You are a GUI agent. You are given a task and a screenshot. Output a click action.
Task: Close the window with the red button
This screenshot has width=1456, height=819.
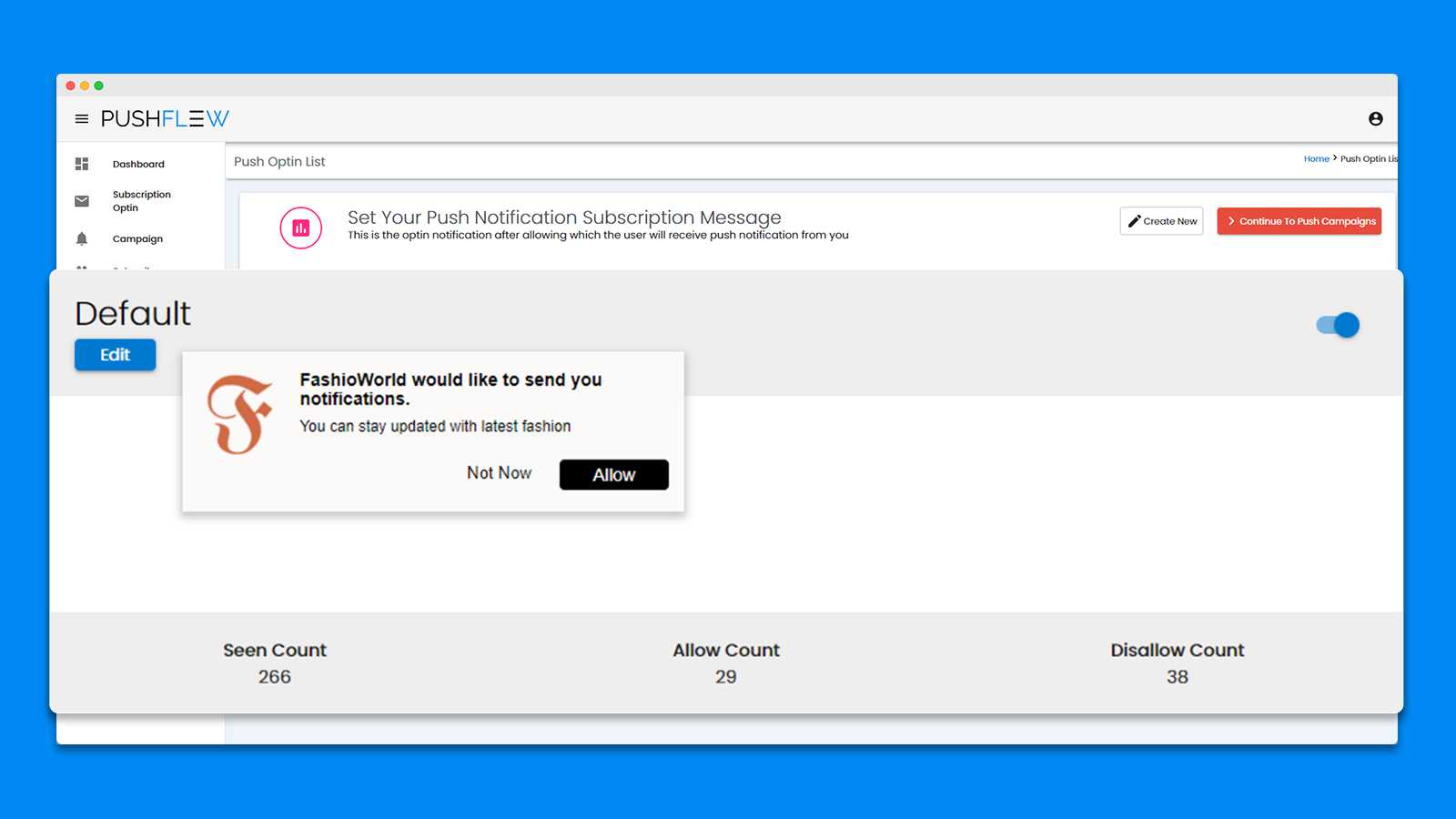click(70, 86)
